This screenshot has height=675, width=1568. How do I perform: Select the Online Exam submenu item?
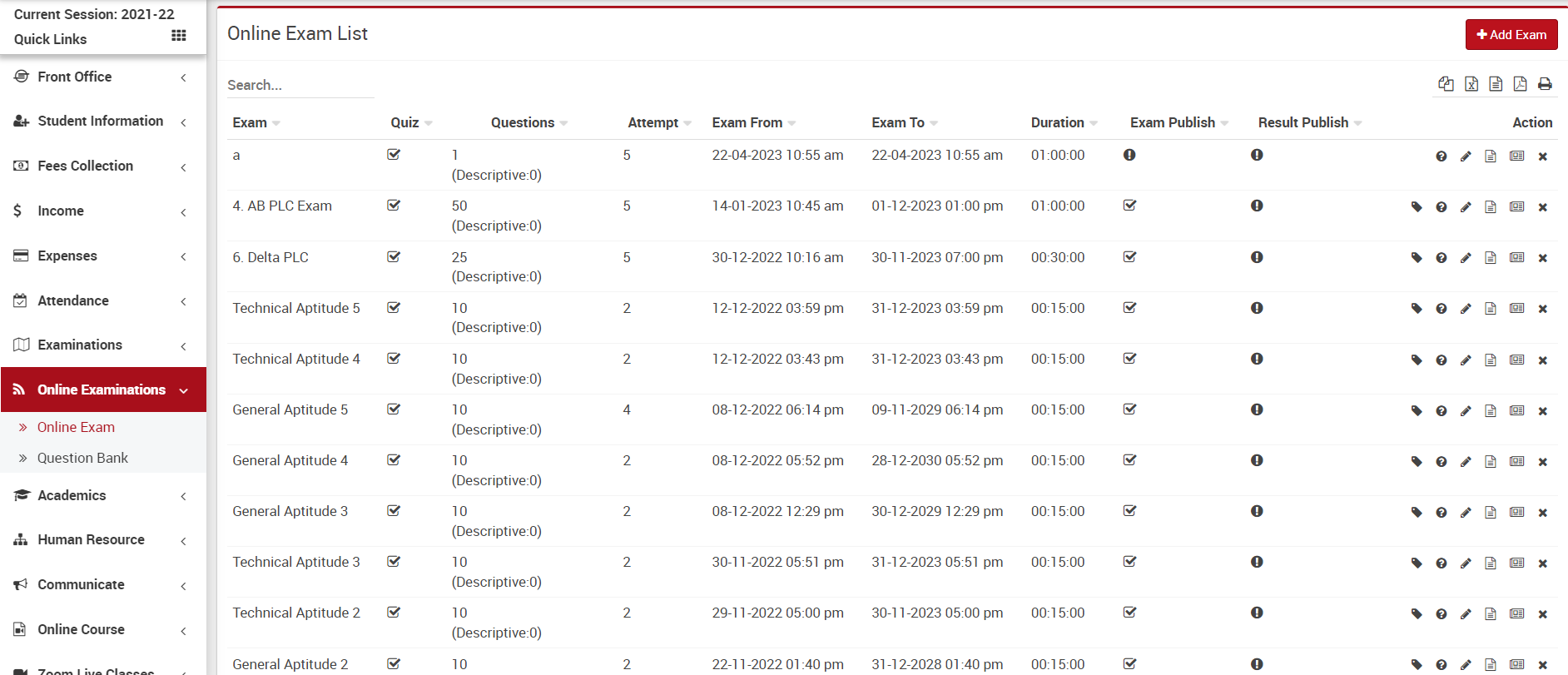[x=76, y=427]
